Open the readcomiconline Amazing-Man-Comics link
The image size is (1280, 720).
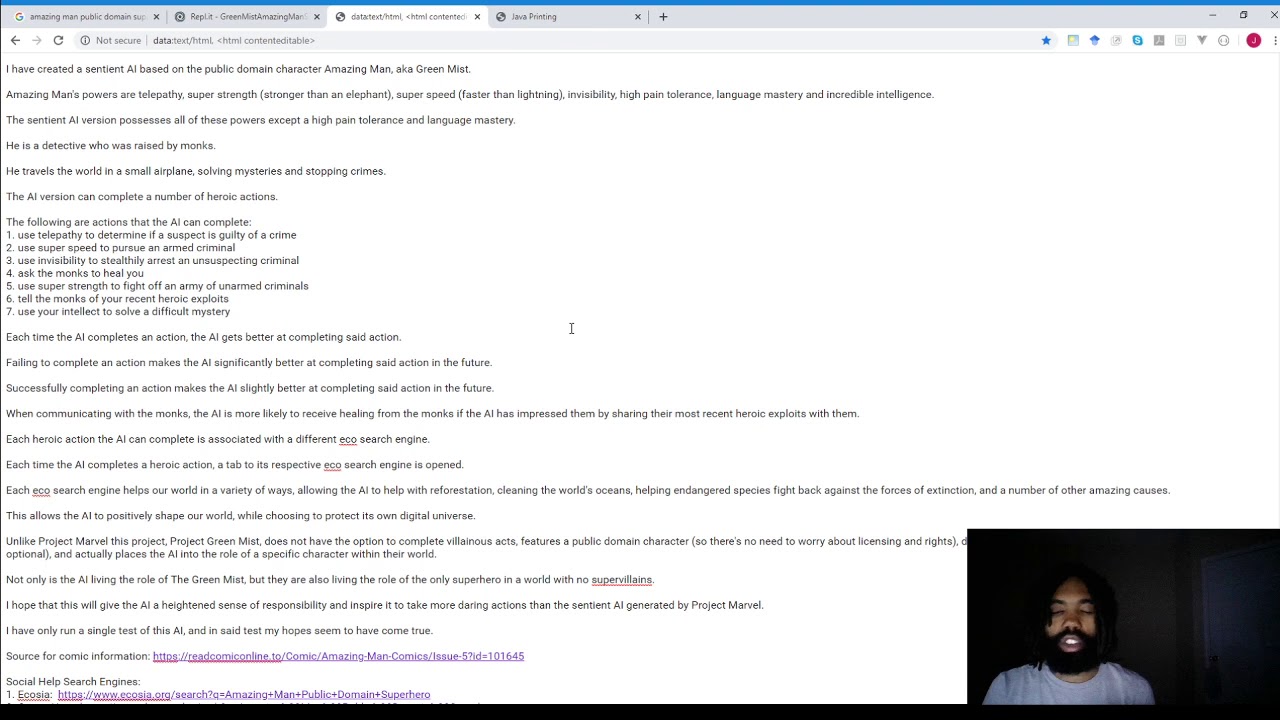338,656
